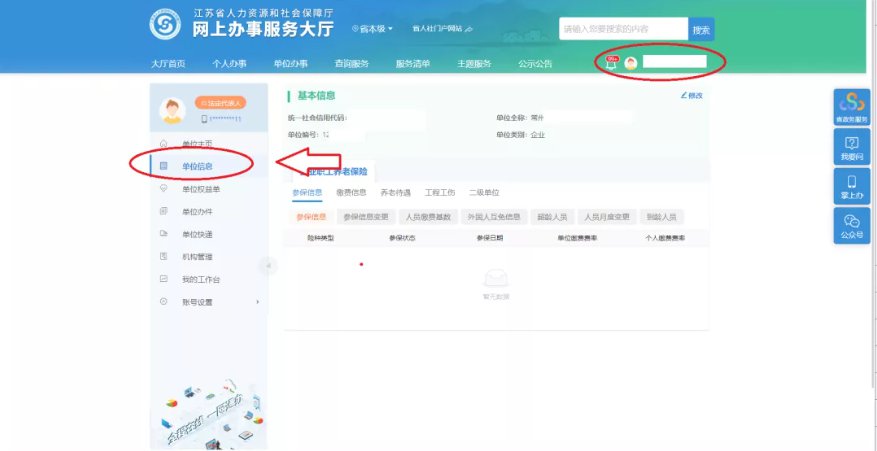
Task: Click the 企业职工养老保险 section tab
Action: coord(334,172)
